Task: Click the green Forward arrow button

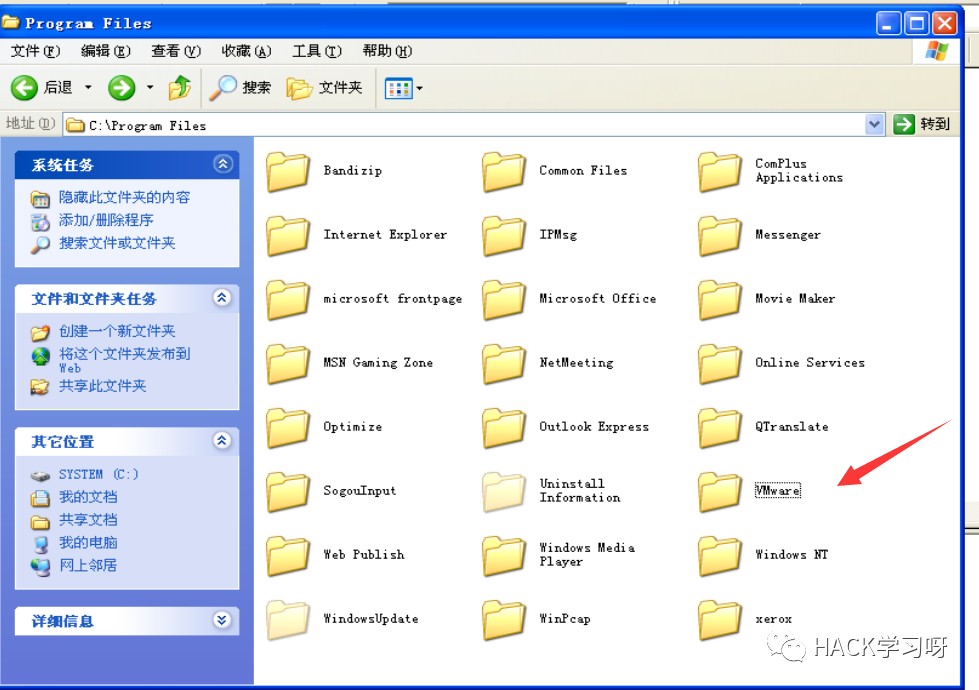Action: 121,88
